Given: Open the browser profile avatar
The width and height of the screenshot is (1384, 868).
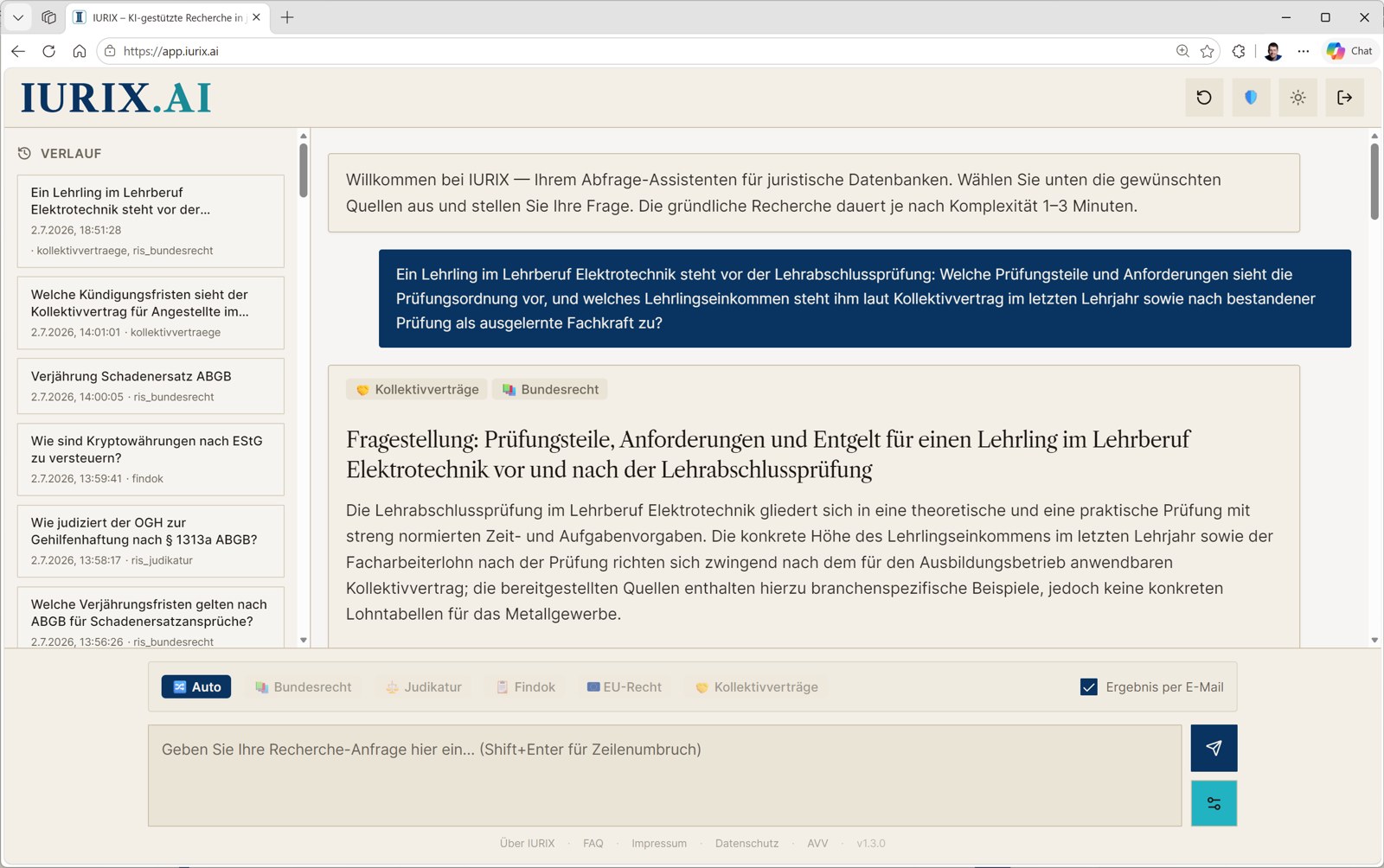Looking at the screenshot, I should [x=1272, y=51].
